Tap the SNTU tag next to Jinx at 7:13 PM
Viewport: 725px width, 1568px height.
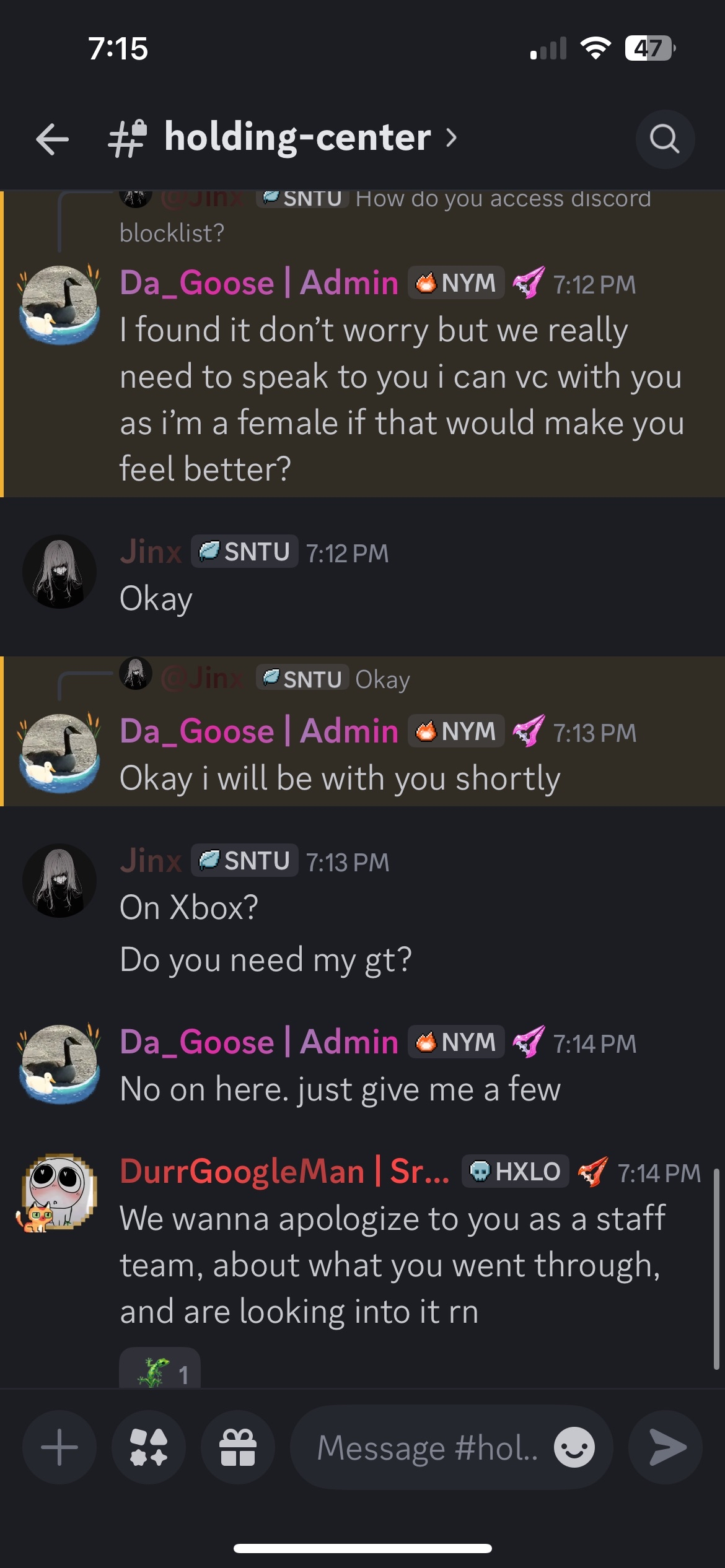coord(245,861)
